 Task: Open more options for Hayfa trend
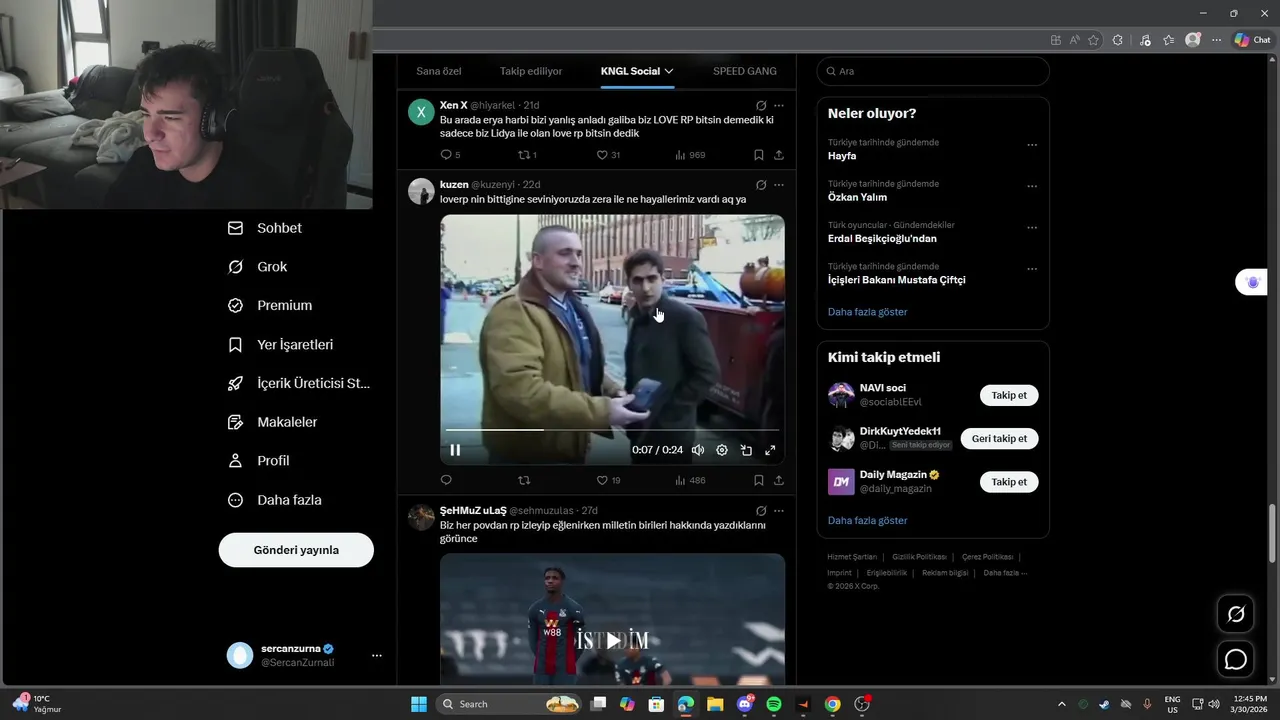[1032, 145]
